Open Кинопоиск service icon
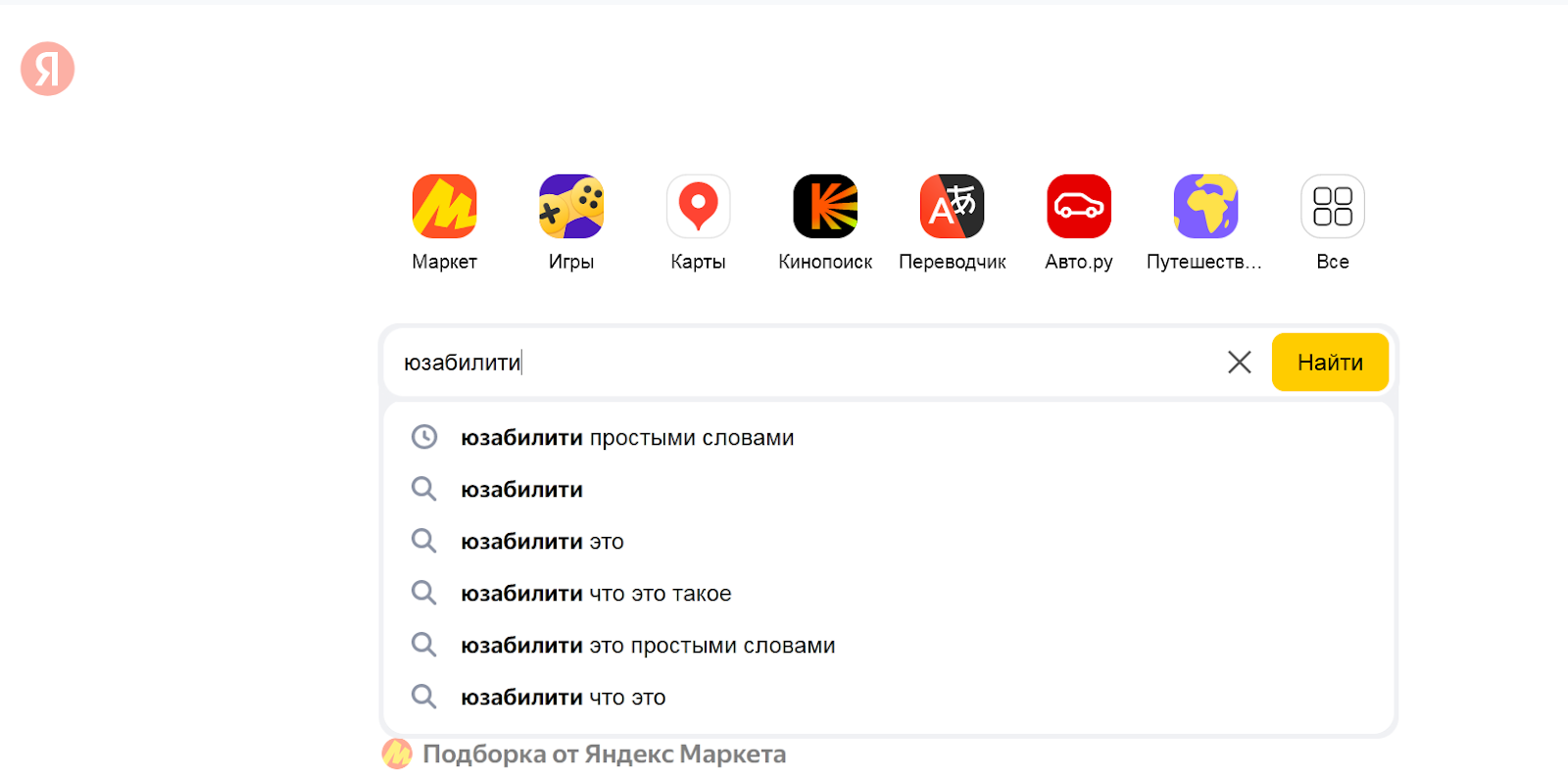Viewport: 1568px width, 780px height. 824,206
